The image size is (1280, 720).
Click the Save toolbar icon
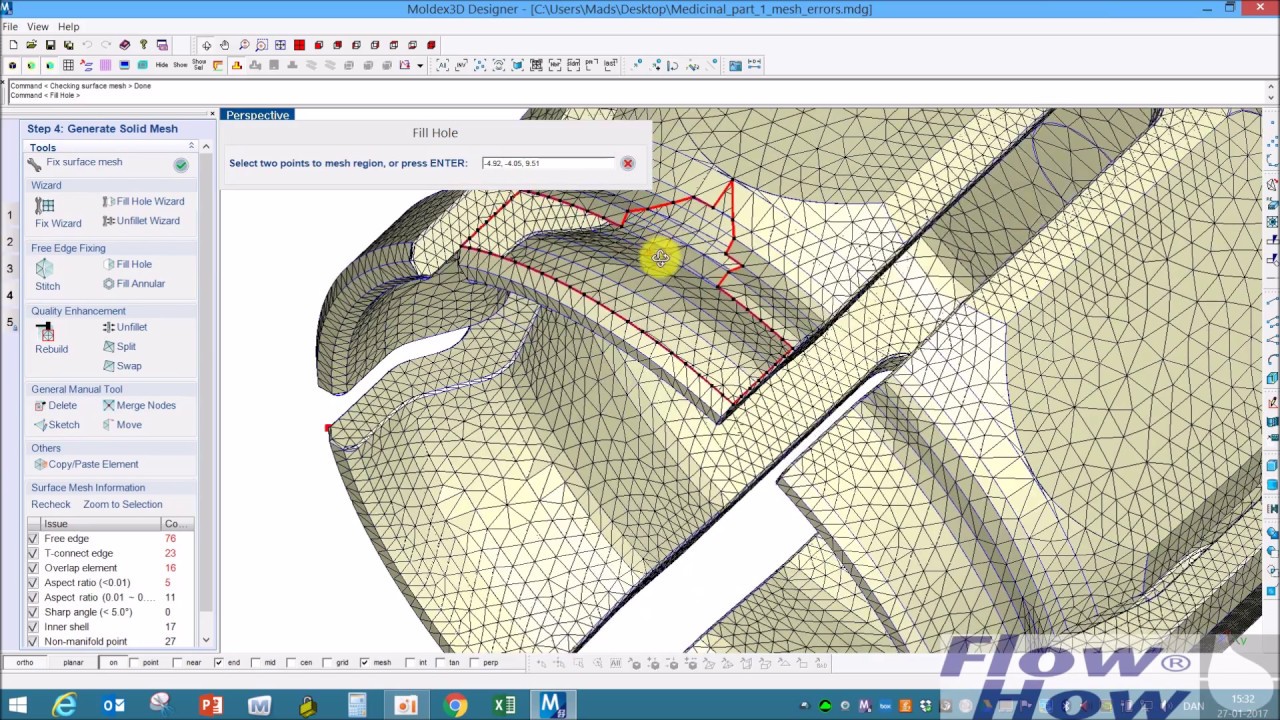coord(50,45)
